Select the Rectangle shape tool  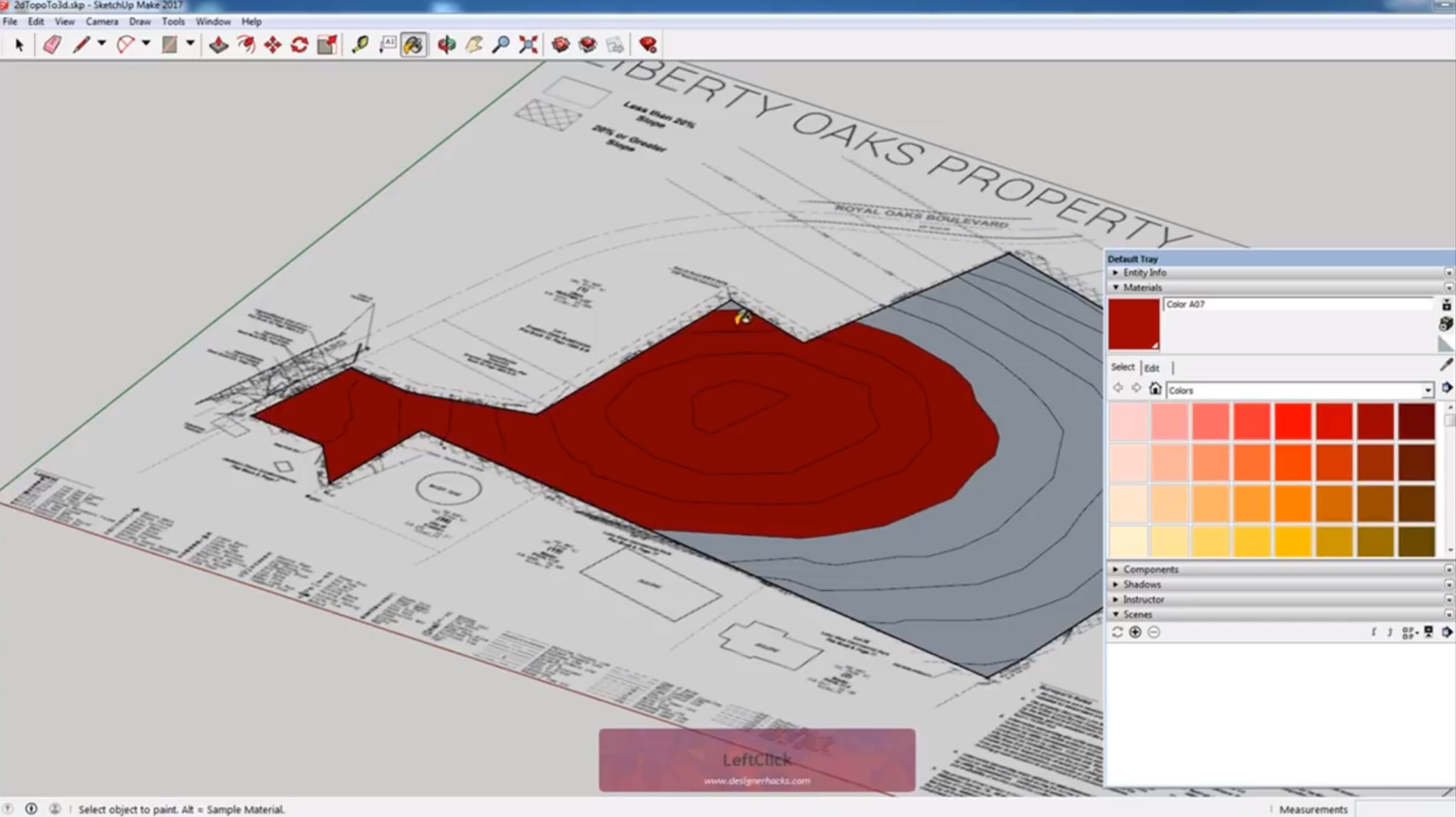170,45
